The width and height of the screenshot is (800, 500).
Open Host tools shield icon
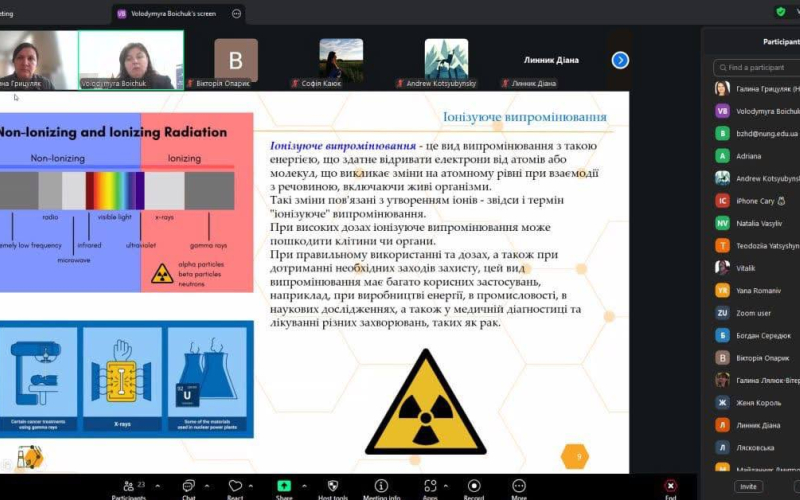pyautogui.click(x=332, y=485)
